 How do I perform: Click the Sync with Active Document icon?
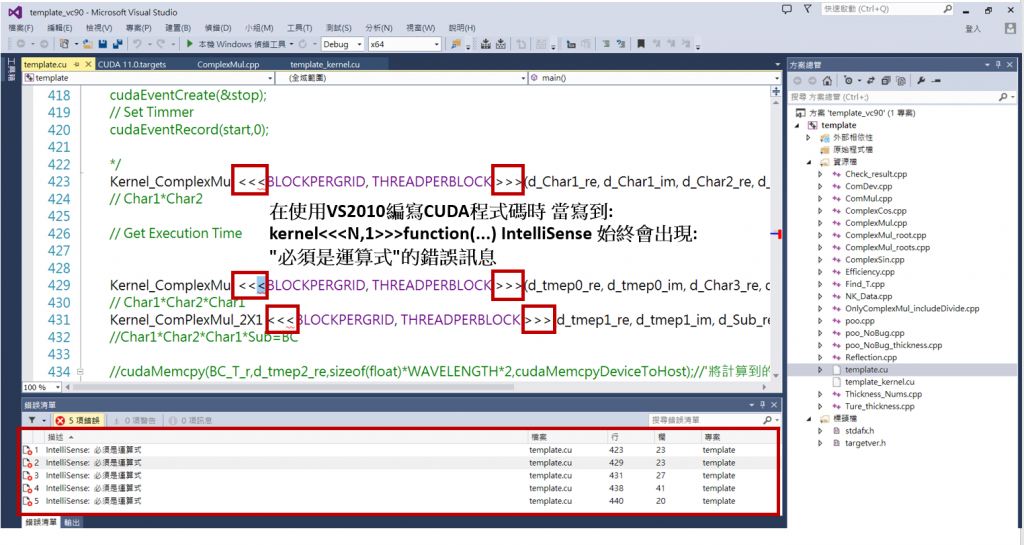(x=871, y=81)
